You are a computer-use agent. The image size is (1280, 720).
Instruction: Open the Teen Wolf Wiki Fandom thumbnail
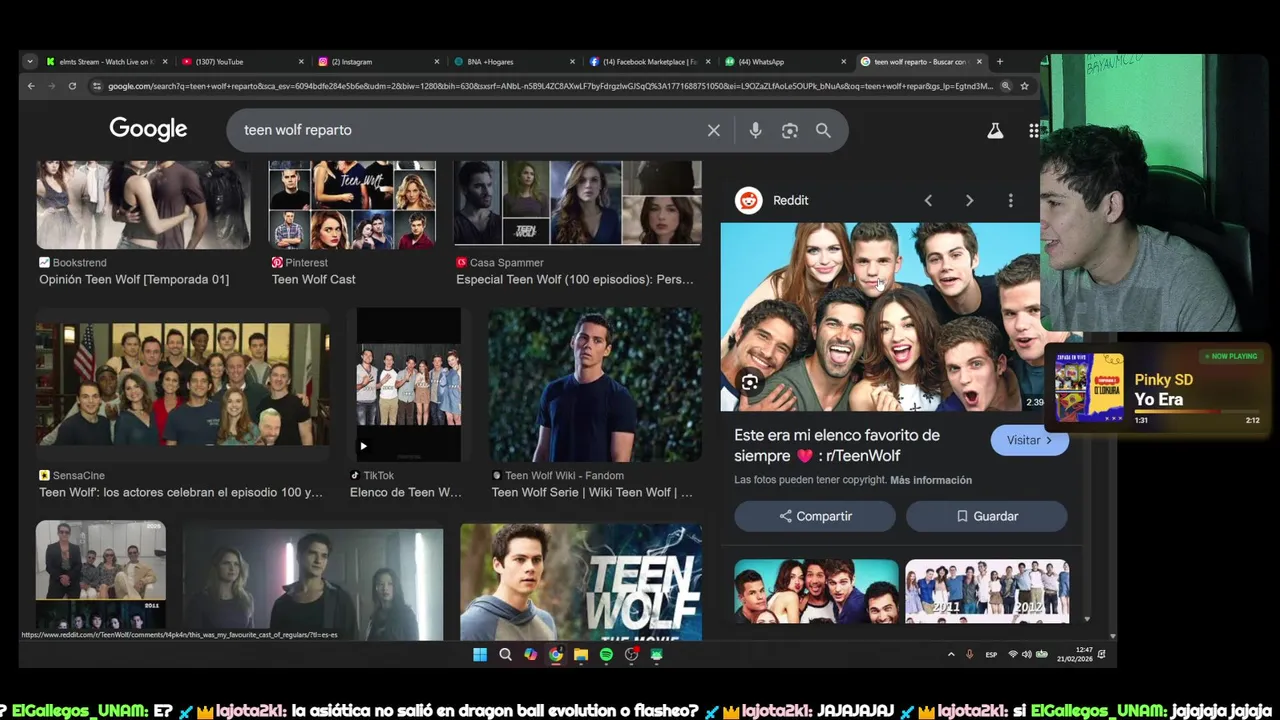pos(595,384)
